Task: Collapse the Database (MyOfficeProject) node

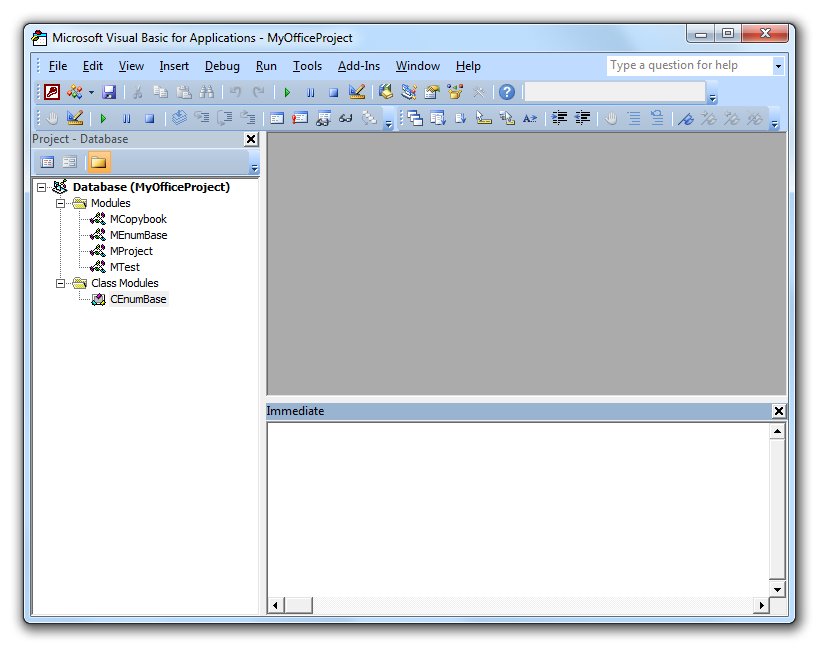Action: pyautogui.click(x=42, y=187)
